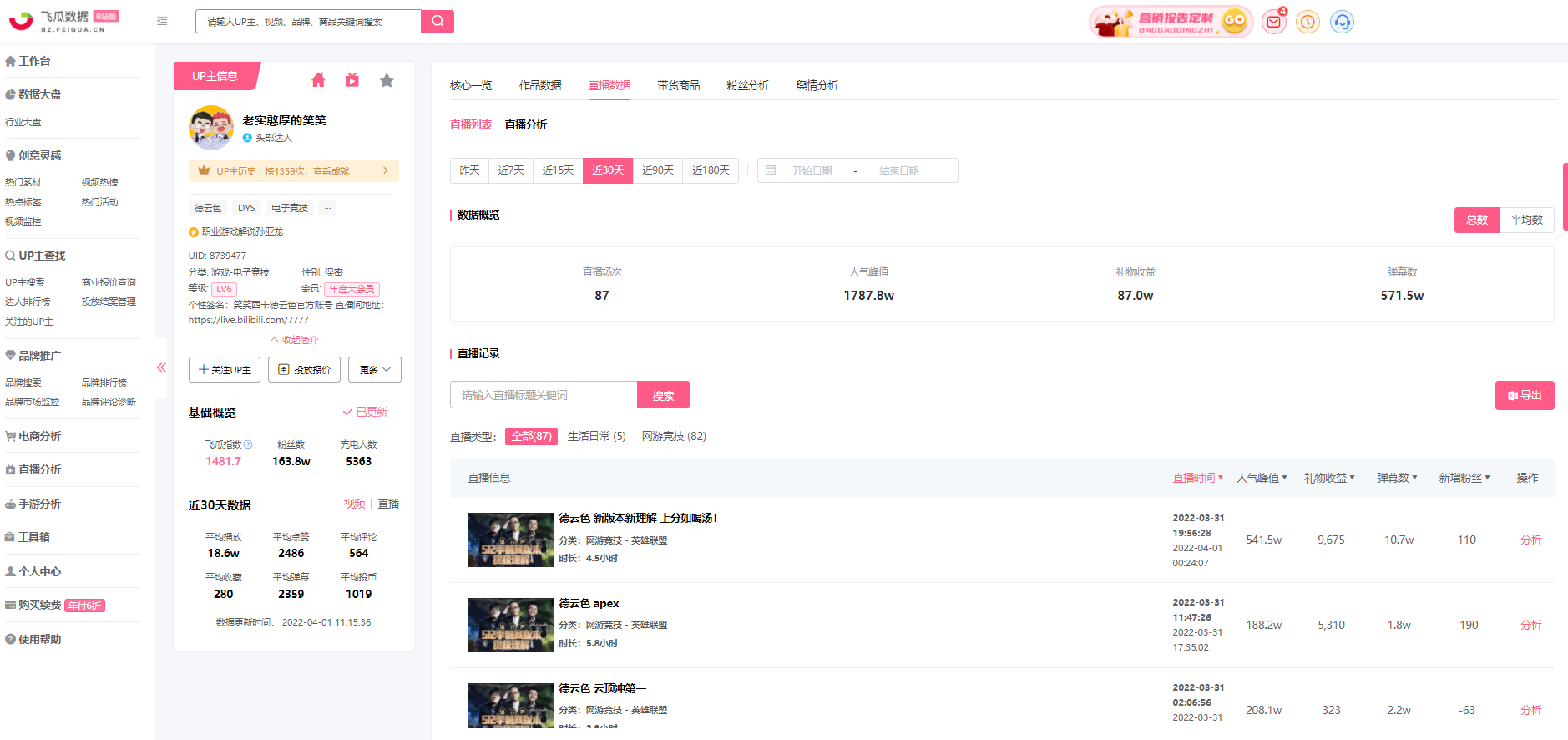Filter live type to All (87)
Screen dimensions: 1568x740
(x=531, y=437)
